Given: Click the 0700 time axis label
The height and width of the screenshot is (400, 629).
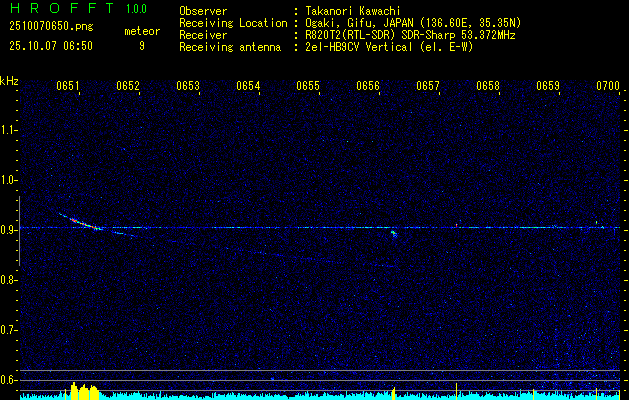Looking at the screenshot, I should tap(608, 86).
